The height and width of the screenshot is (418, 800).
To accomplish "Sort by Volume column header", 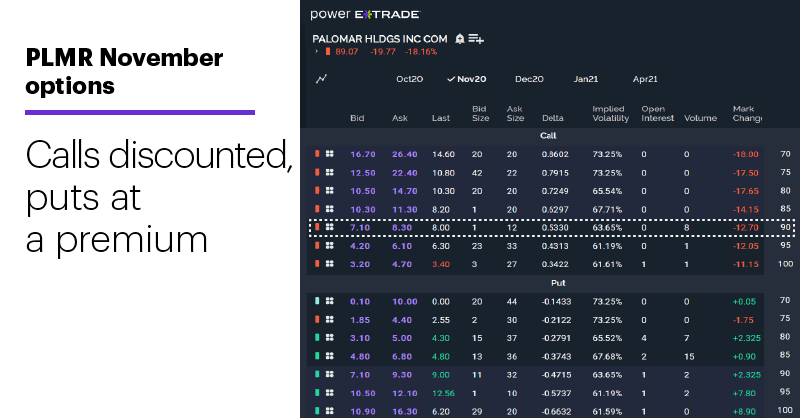I will 700,118.
